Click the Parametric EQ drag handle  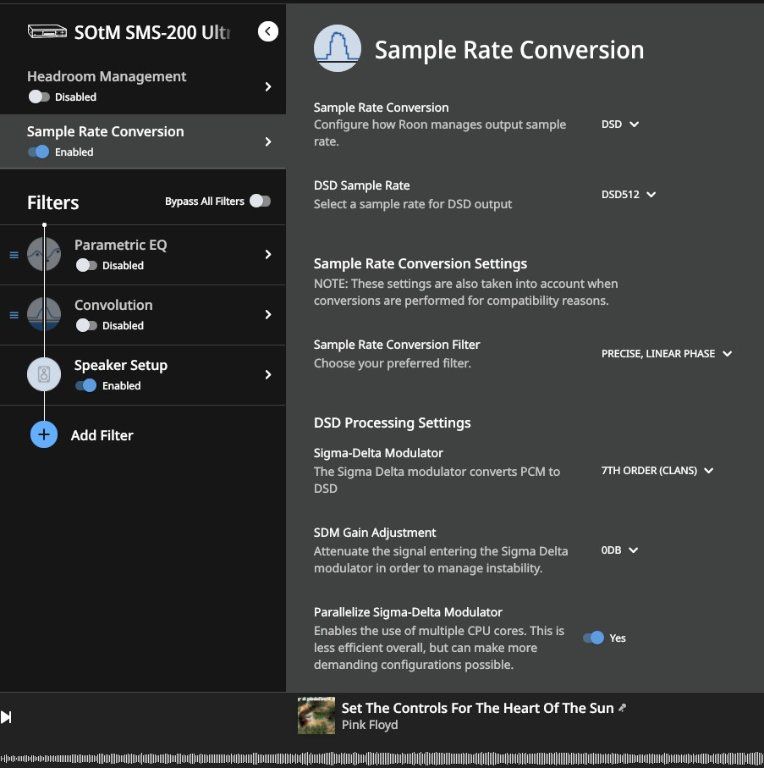pos(14,255)
